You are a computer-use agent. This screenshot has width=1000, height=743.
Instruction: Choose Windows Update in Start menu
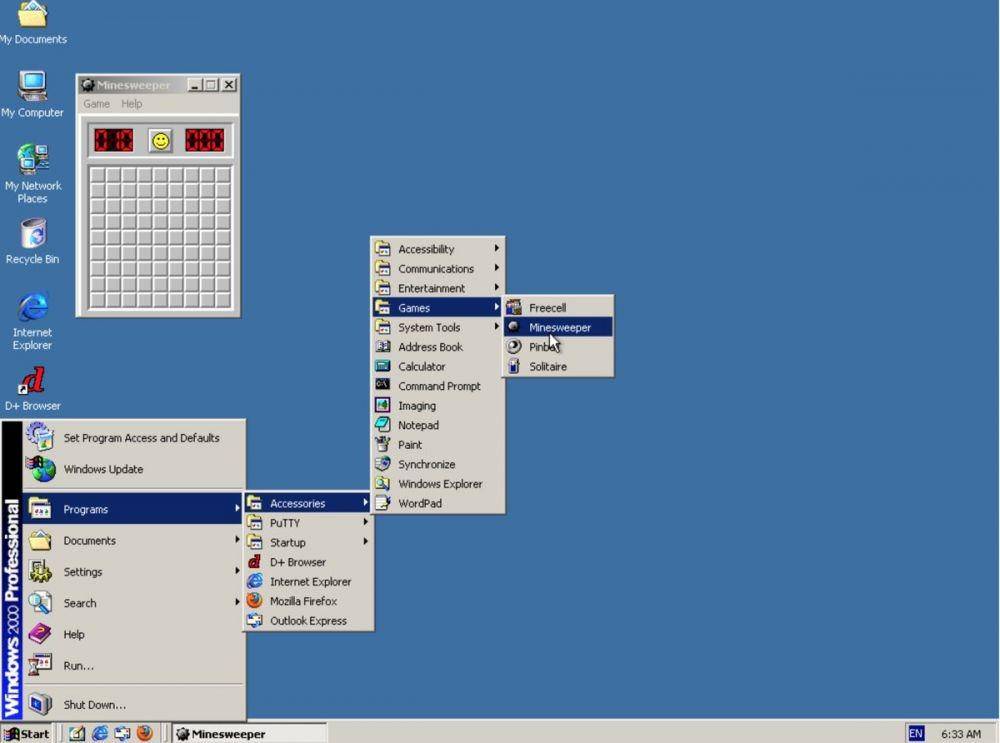click(133, 469)
